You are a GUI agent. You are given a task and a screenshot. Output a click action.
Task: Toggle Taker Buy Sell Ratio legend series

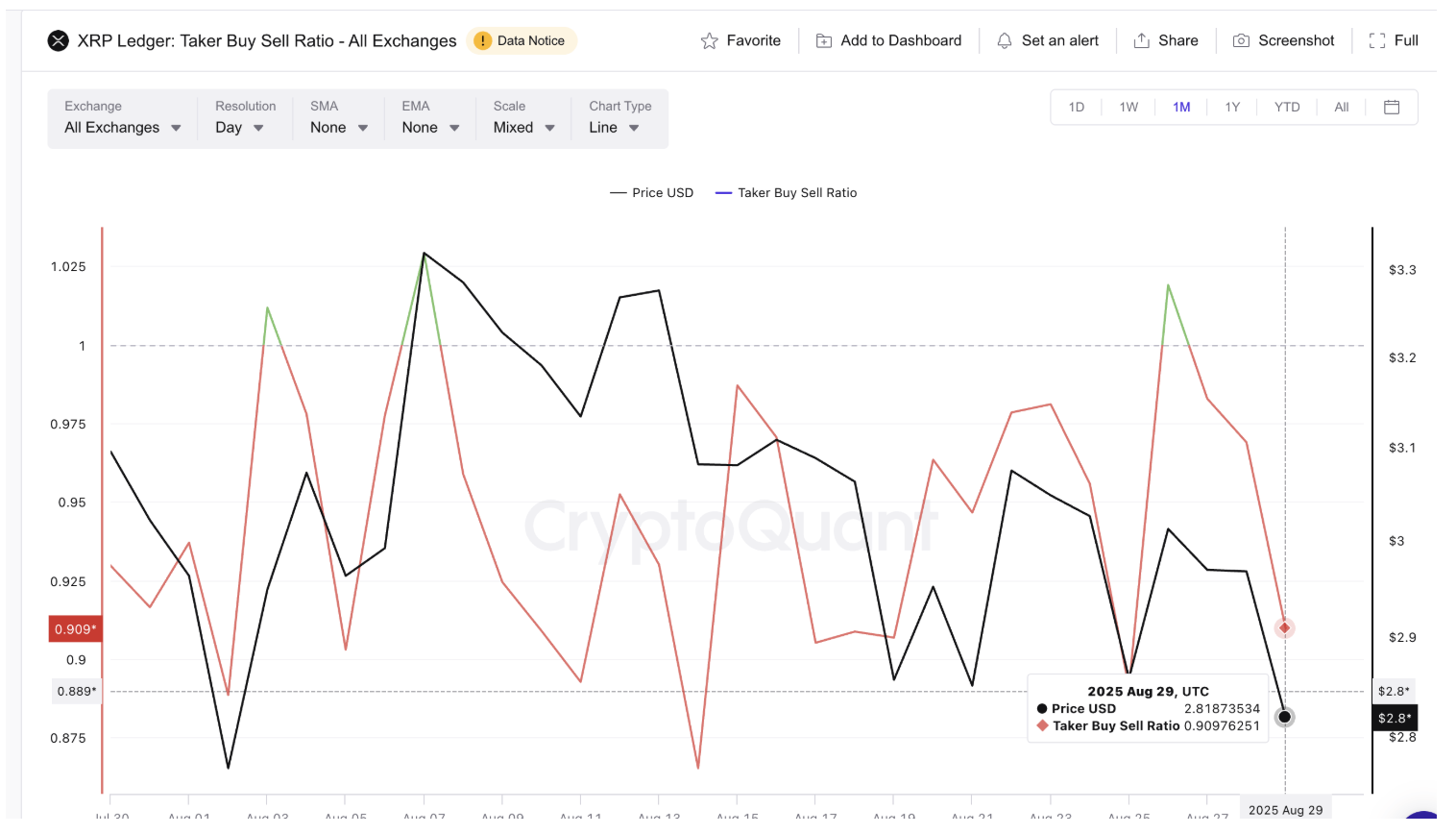click(x=787, y=193)
